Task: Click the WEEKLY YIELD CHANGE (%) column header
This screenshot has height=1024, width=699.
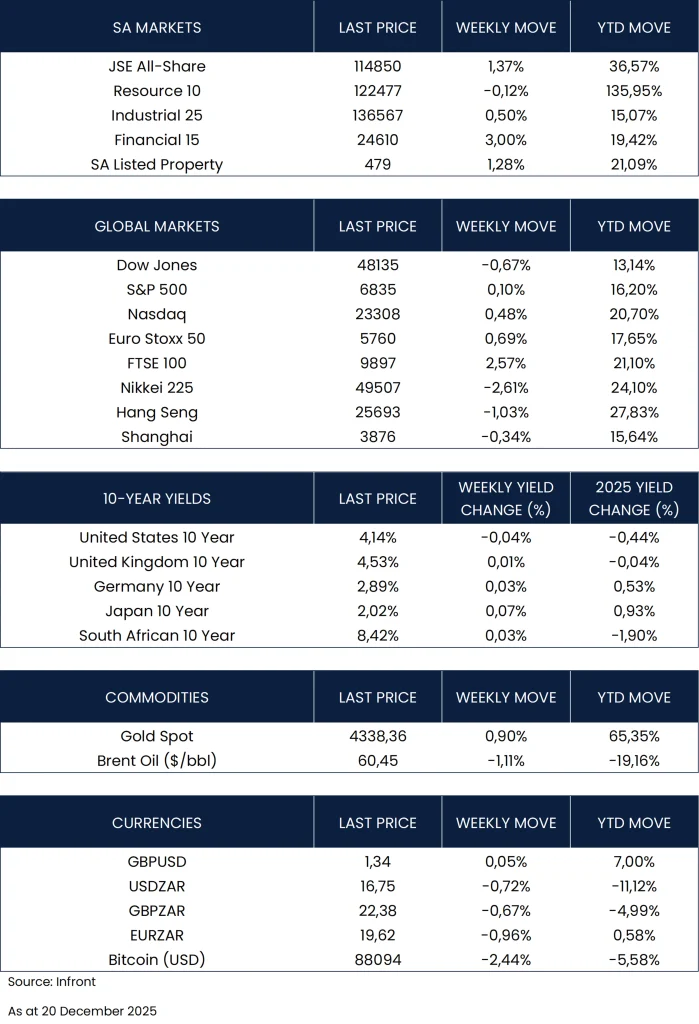Action: [506, 498]
